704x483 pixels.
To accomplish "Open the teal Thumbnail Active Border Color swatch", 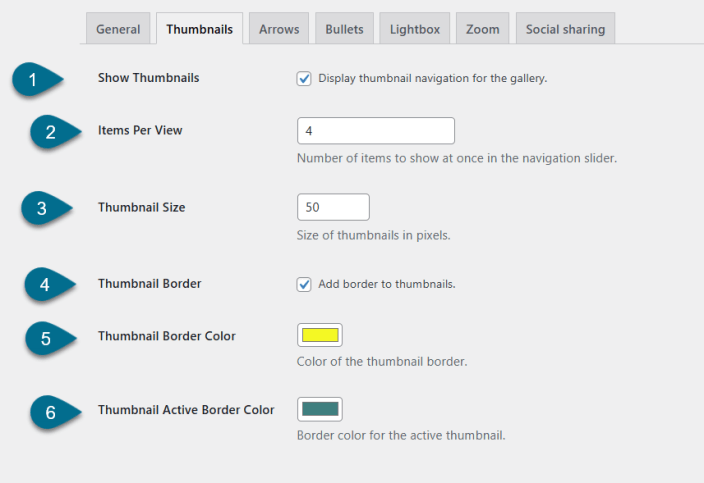I will [x=320, y=409].
